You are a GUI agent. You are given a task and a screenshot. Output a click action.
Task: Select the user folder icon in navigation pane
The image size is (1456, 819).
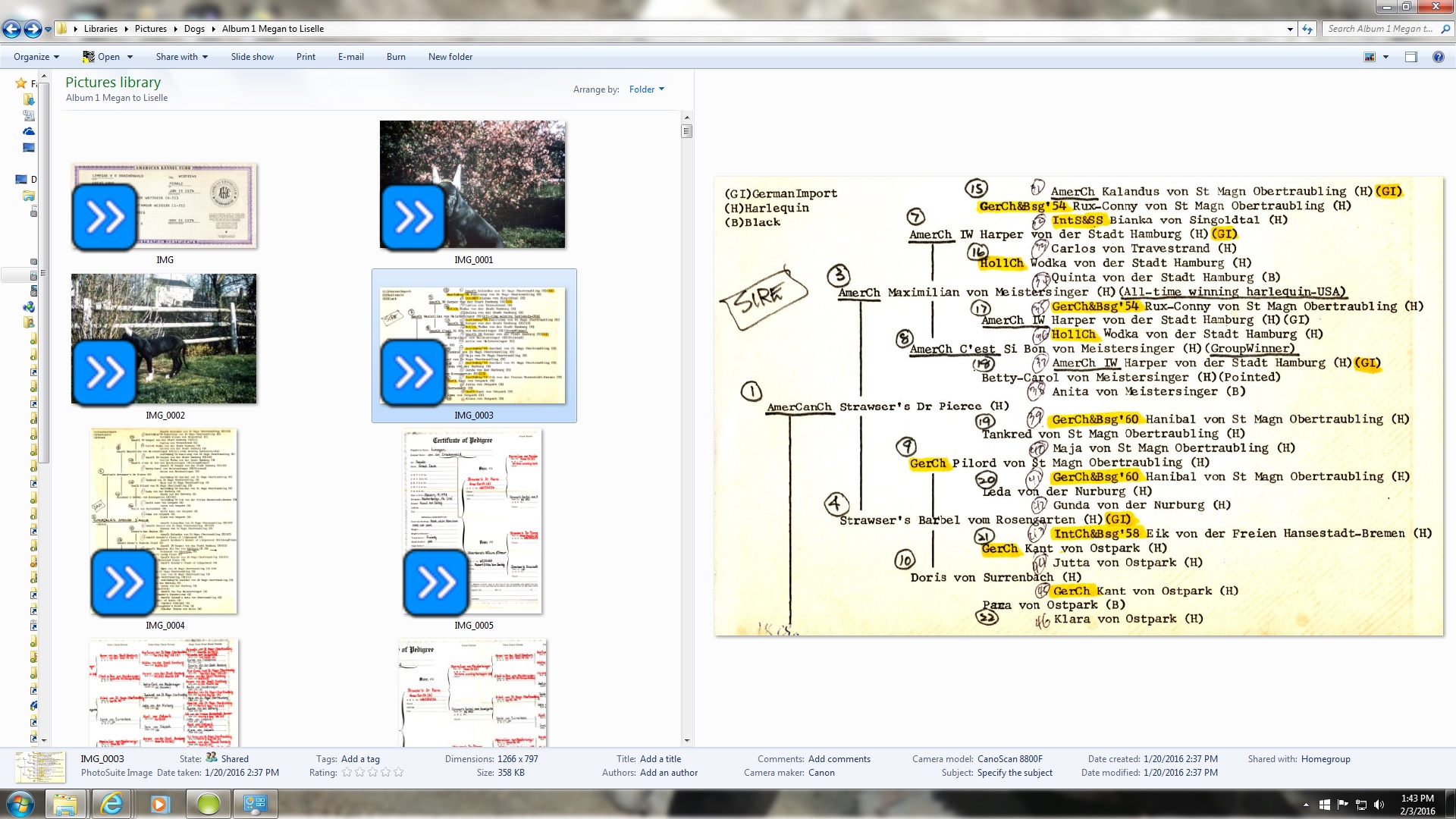click(x=29, y=323)
